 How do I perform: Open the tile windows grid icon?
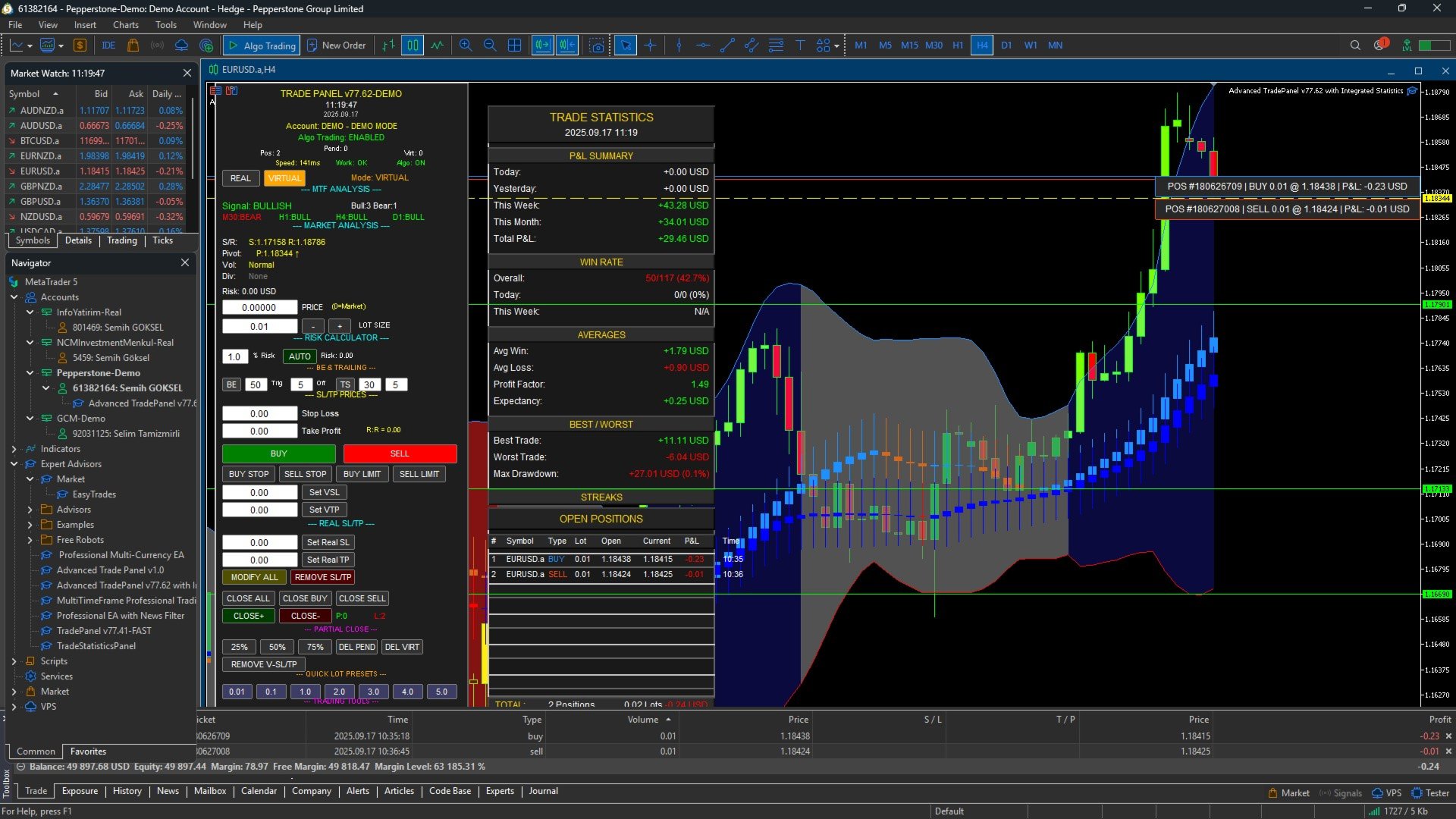pos(514,45)
